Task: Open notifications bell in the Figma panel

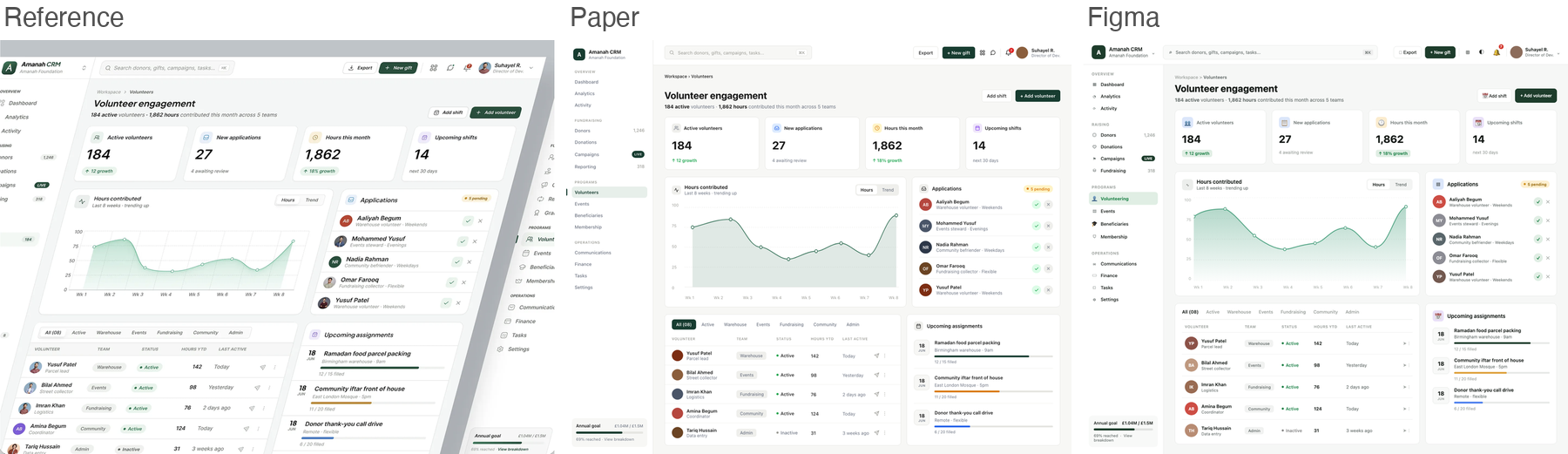Action: tap(1497, 51)
